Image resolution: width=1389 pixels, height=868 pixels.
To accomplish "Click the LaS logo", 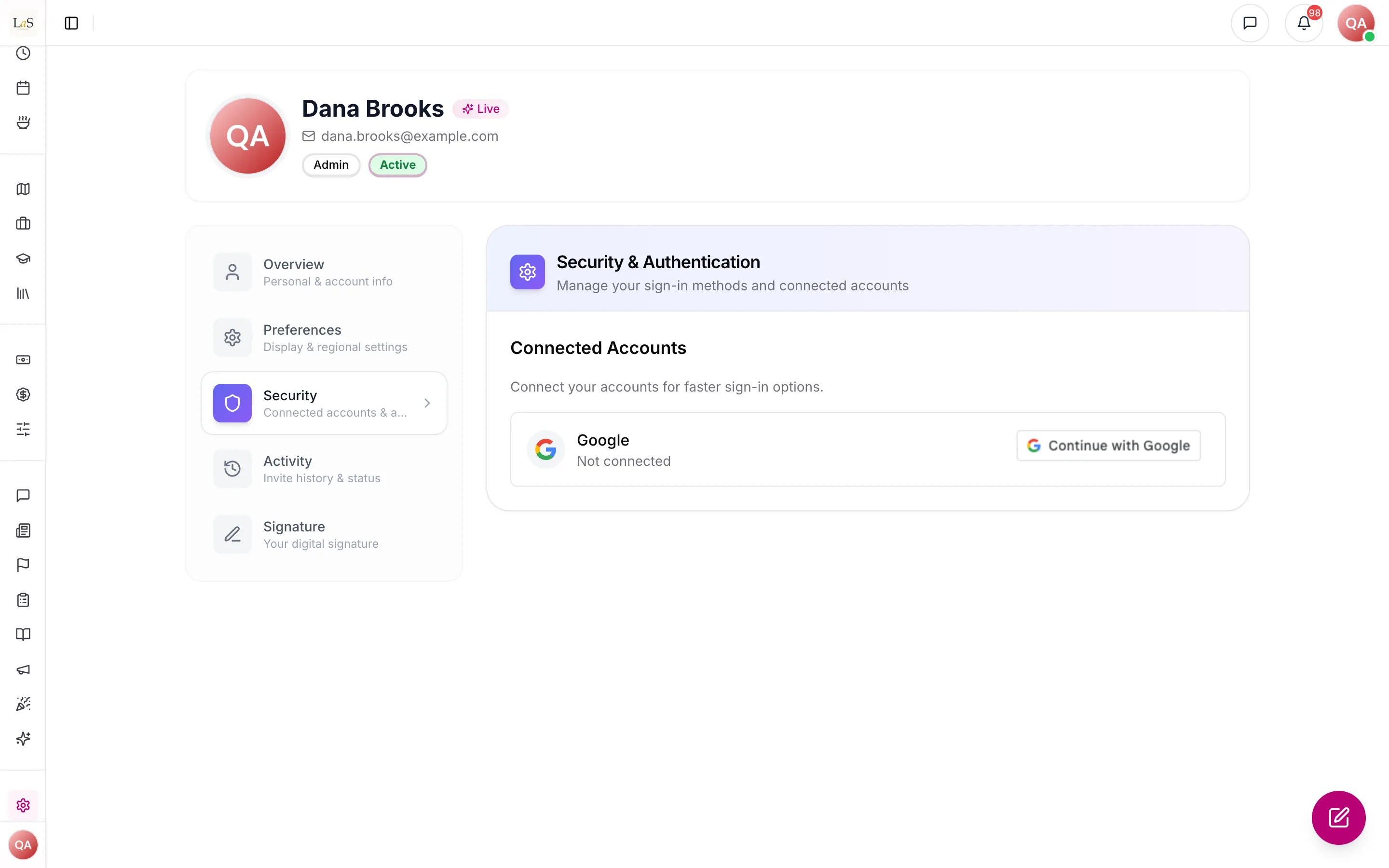I will [23, 23].
